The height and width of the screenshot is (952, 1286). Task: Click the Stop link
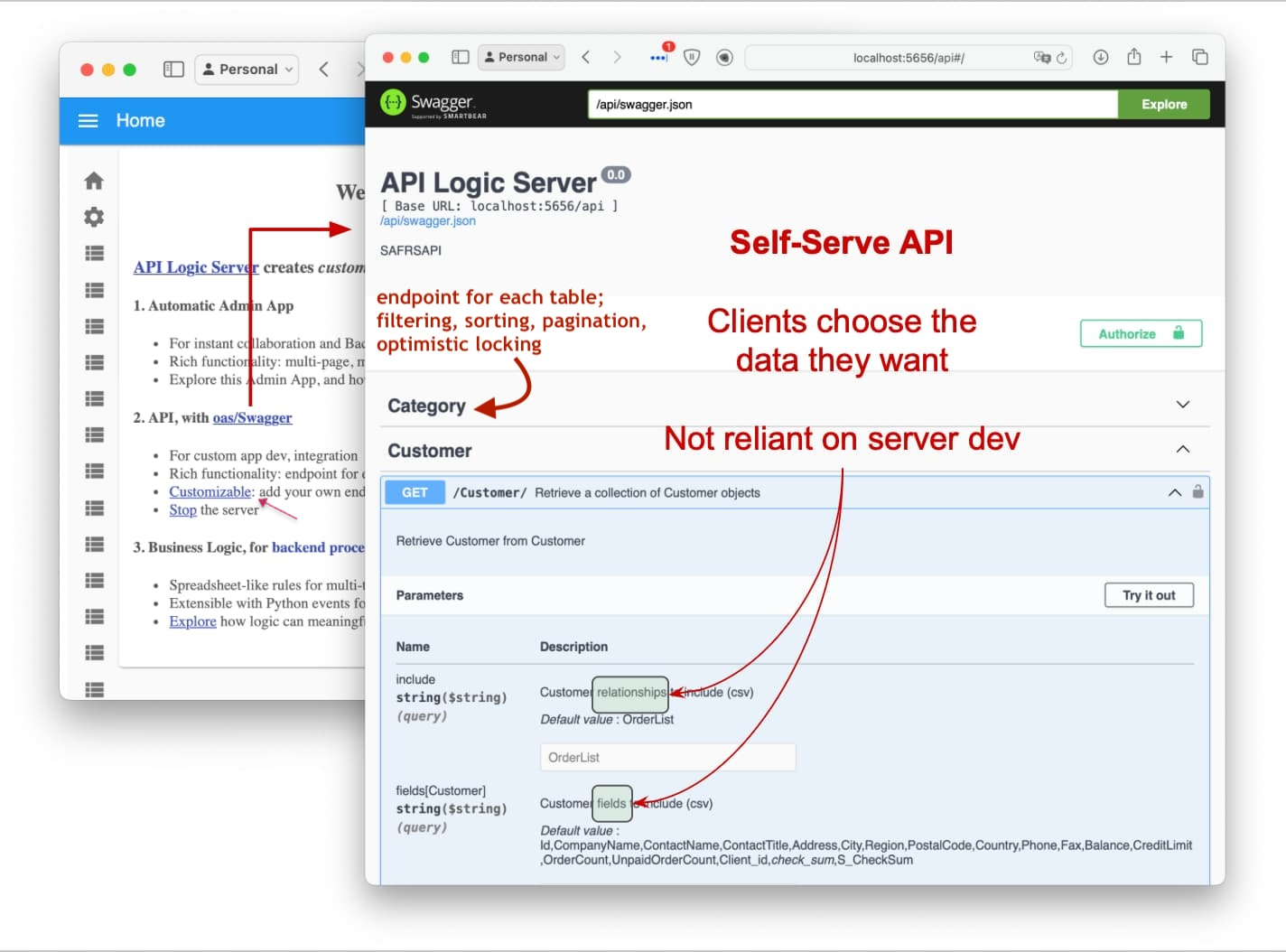182,510
